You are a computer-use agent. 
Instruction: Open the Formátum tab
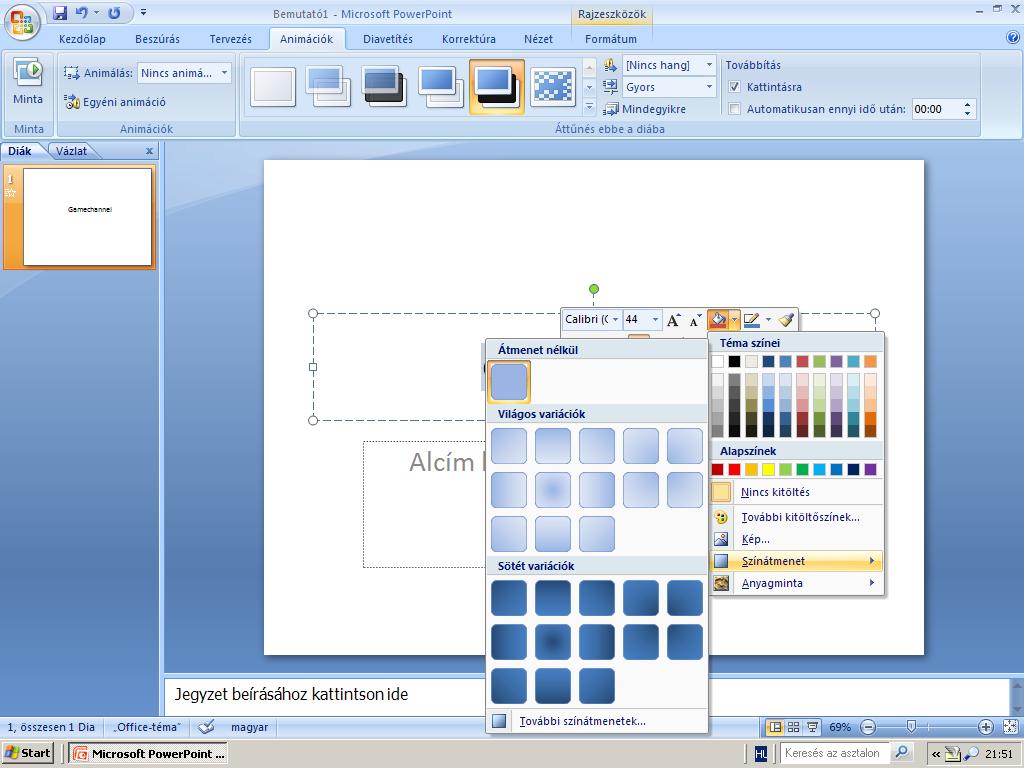(x=611, y=39)
